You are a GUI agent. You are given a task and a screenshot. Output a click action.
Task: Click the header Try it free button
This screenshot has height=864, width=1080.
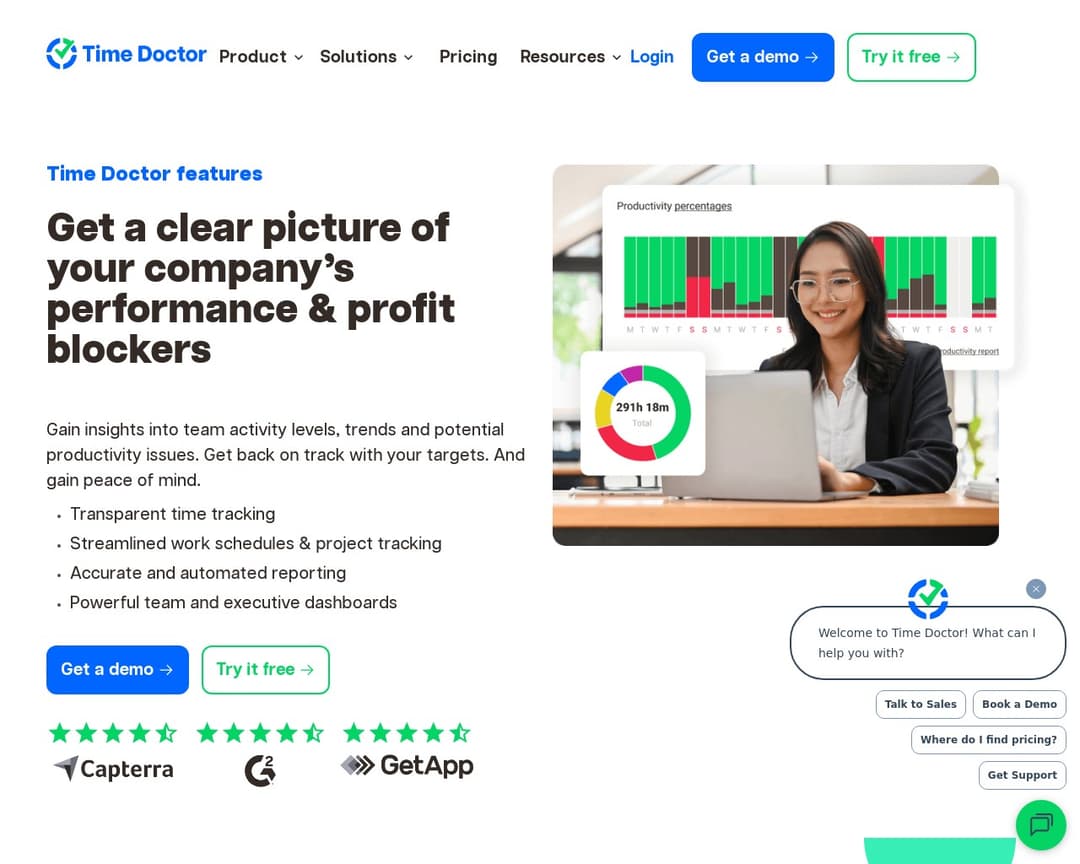911,57
